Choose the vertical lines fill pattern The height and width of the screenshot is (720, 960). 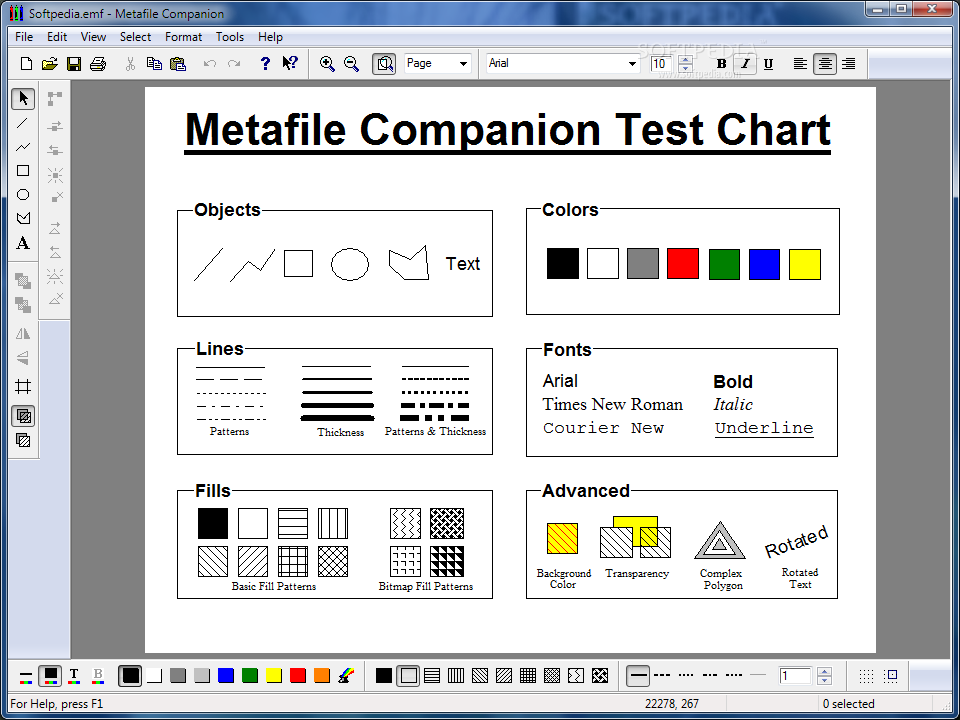tap(456, 675)
